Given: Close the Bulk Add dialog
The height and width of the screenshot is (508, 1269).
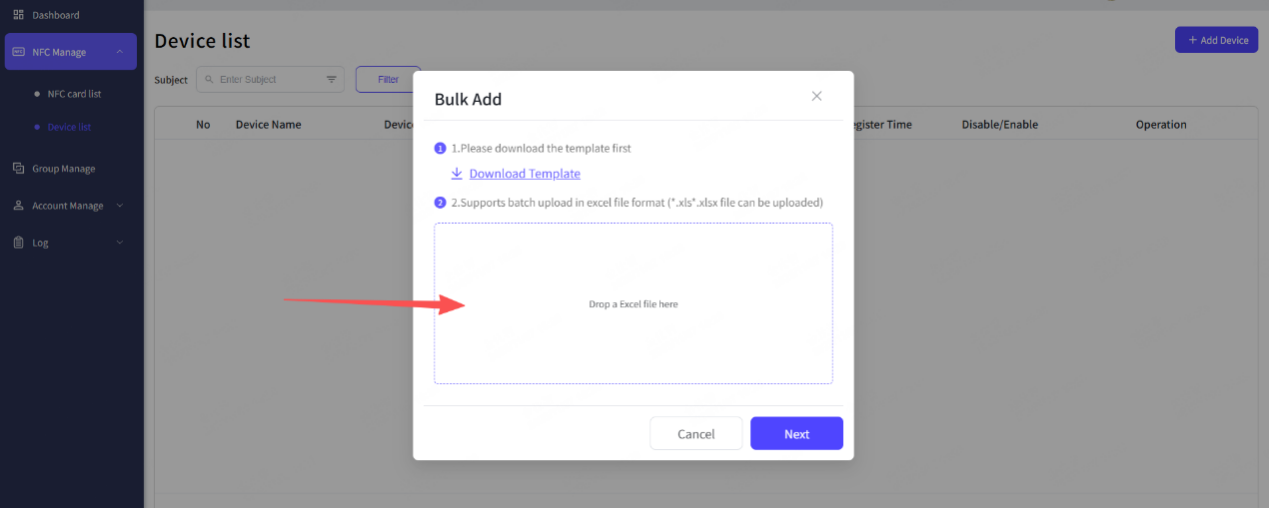Looking at the screenshot, I should point(816,96).
